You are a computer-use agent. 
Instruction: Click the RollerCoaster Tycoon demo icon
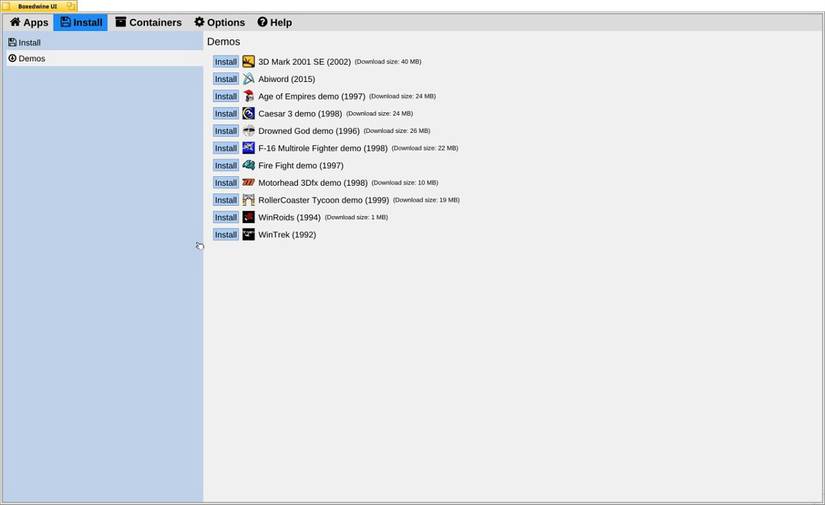pyautogui.click(x=248, y=200)
